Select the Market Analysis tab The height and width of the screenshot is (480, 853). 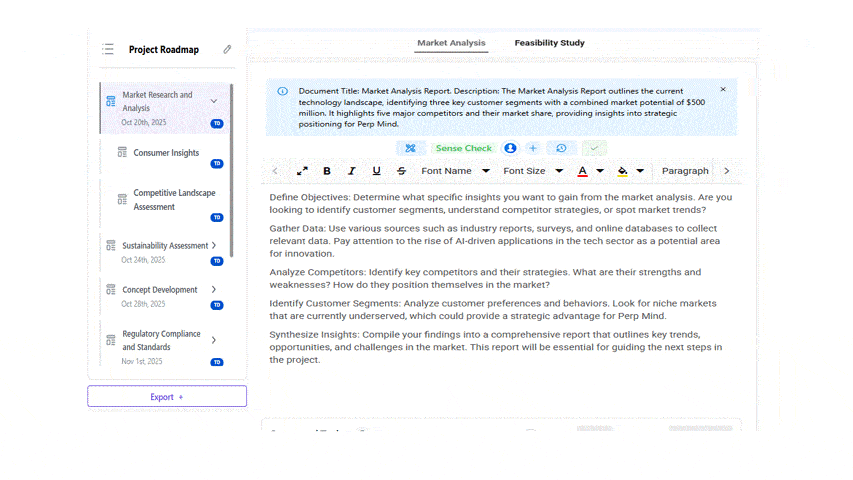tap(451, 43)
